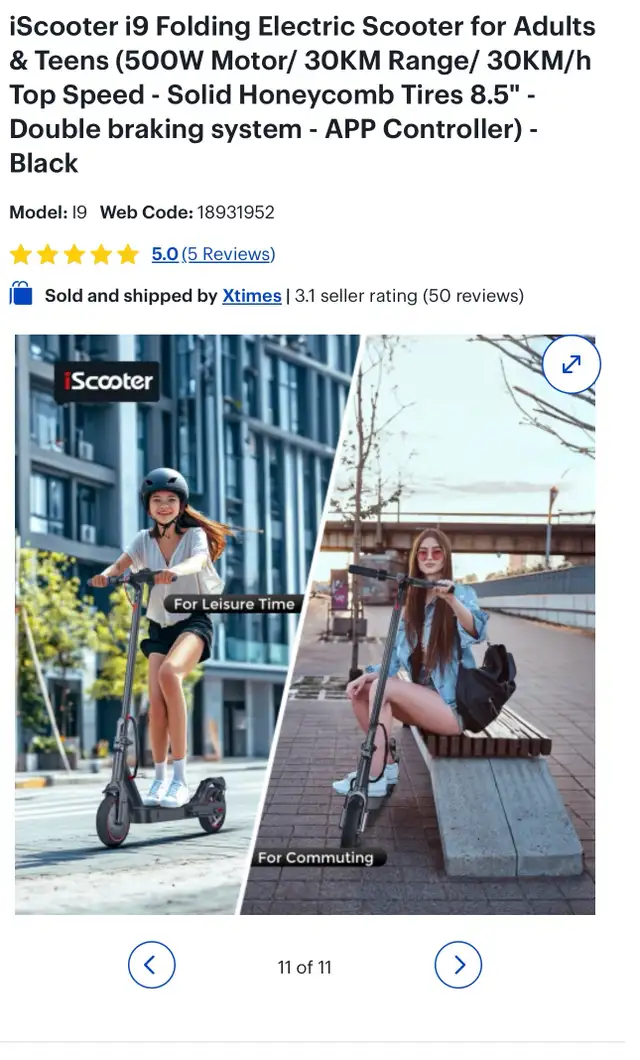Click the blue shopping bag marketplace icon
Screen dimensions: 640x1060
point(21,295)
